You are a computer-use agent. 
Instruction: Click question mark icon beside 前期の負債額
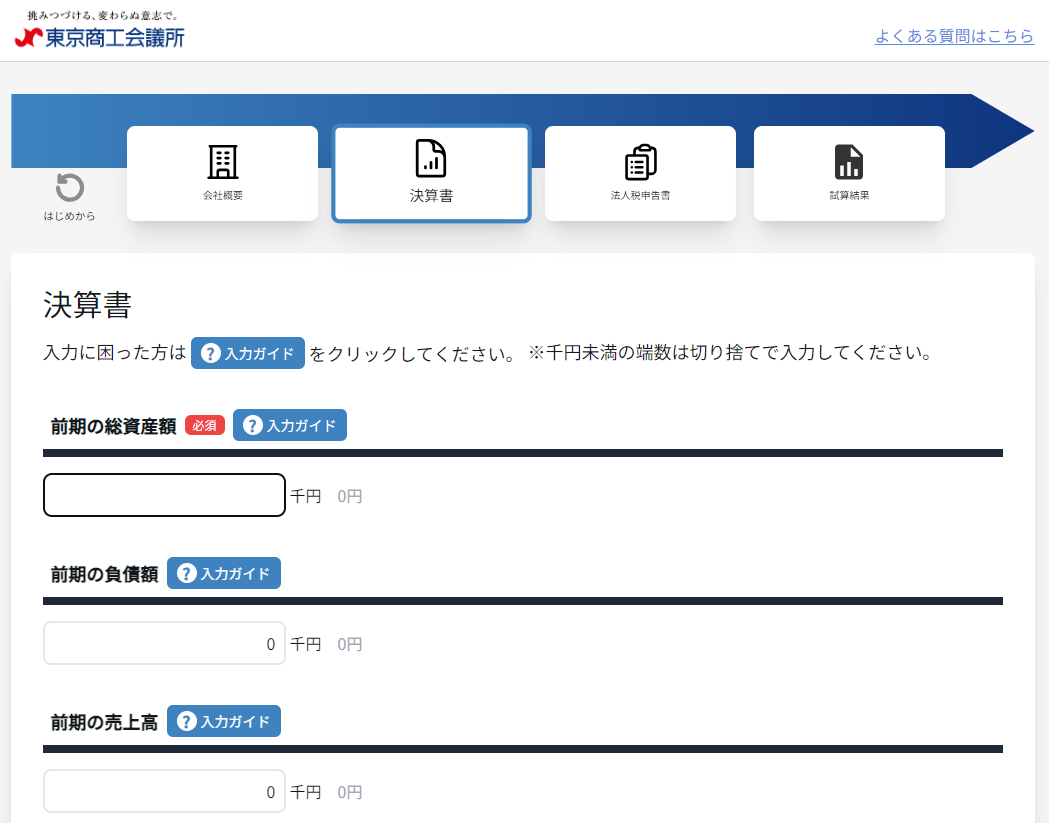coord(187,574)
